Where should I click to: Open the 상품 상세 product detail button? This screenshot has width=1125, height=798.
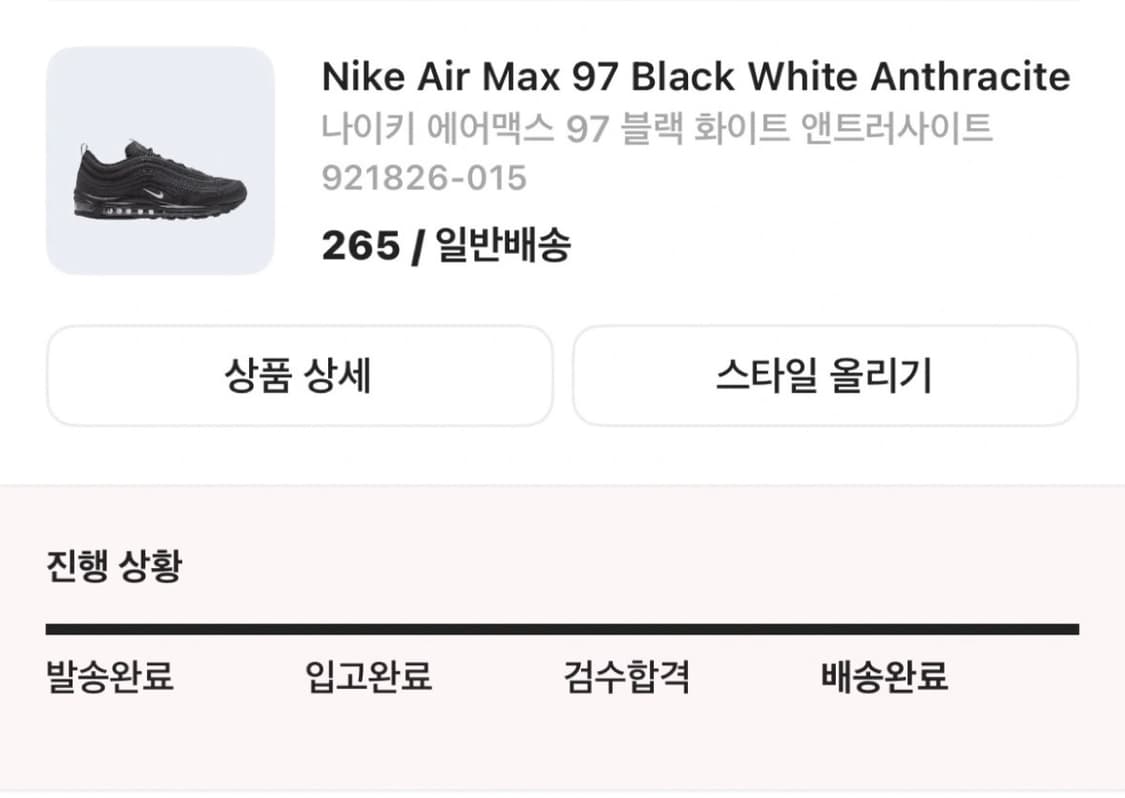click(x=301, y=375)
